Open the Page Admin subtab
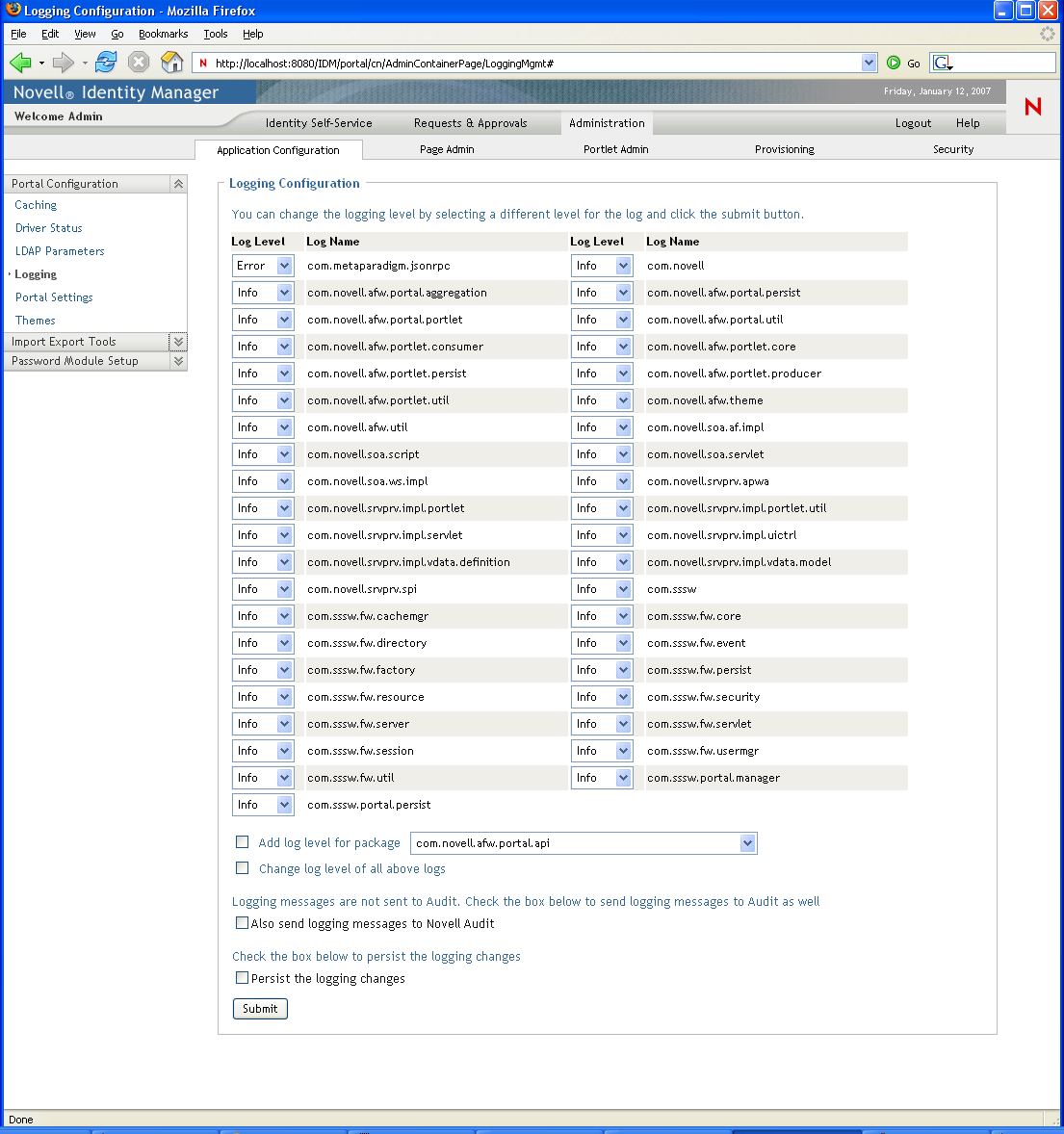 (x=447, y=149)
